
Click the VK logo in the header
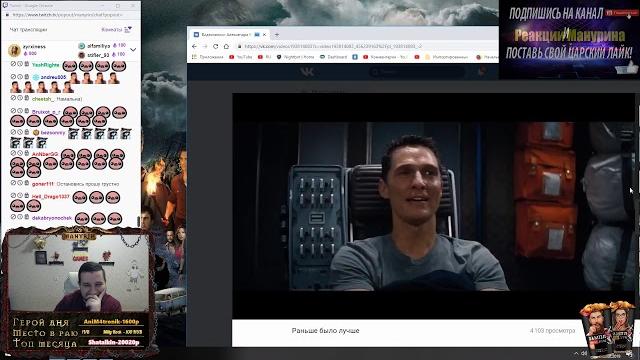307,72
